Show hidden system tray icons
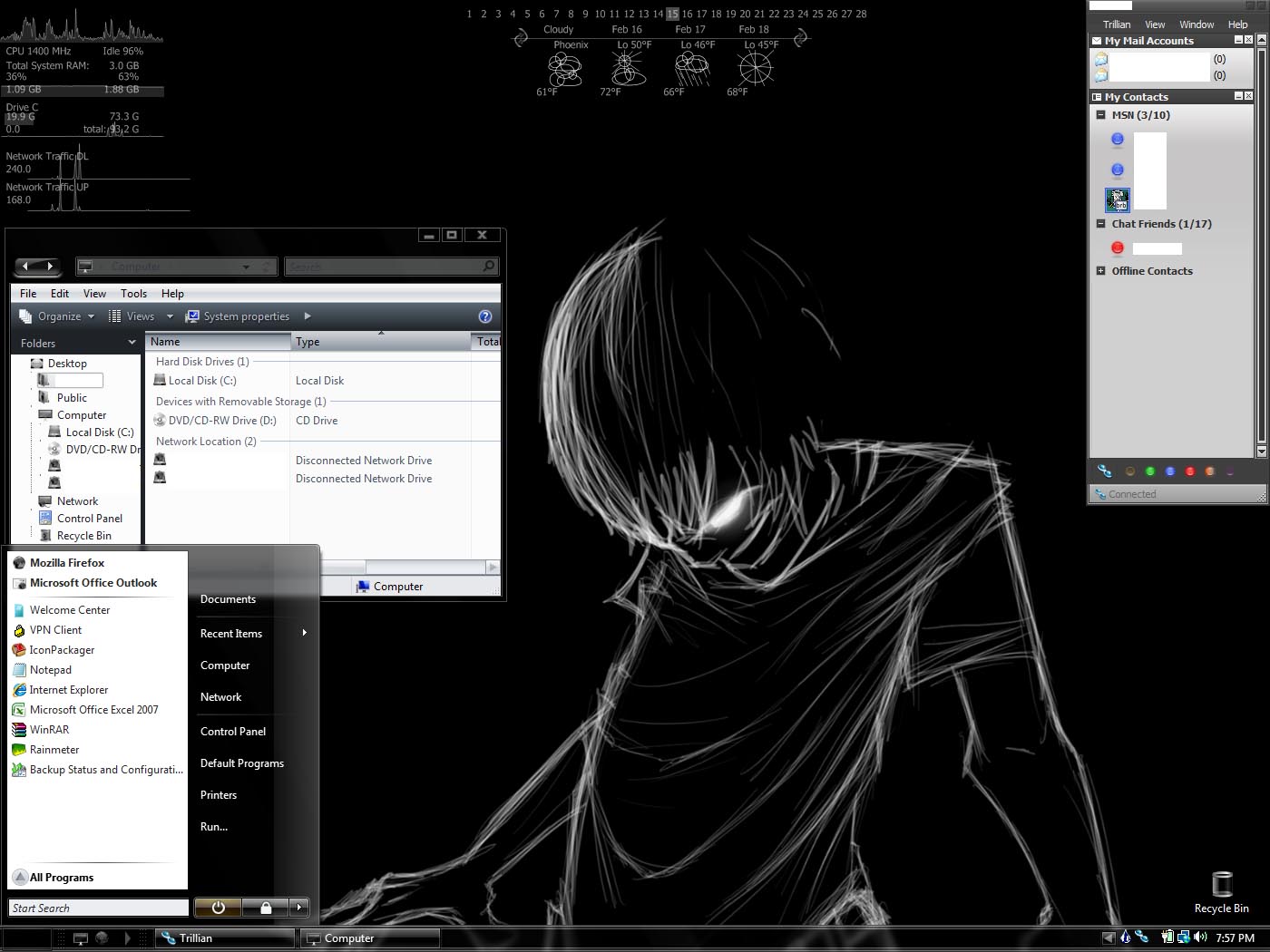Screen dimensions: 1270x952 point(1109,937)
